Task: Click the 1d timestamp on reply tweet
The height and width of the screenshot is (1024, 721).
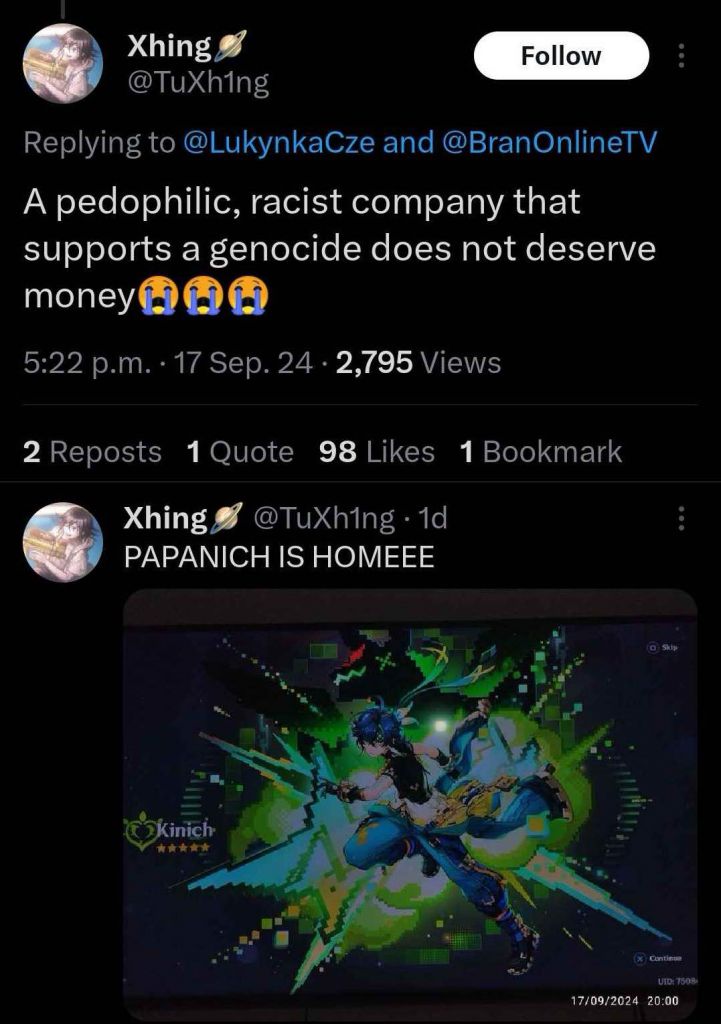Action: pyautogui.click(x=432, y=519)
